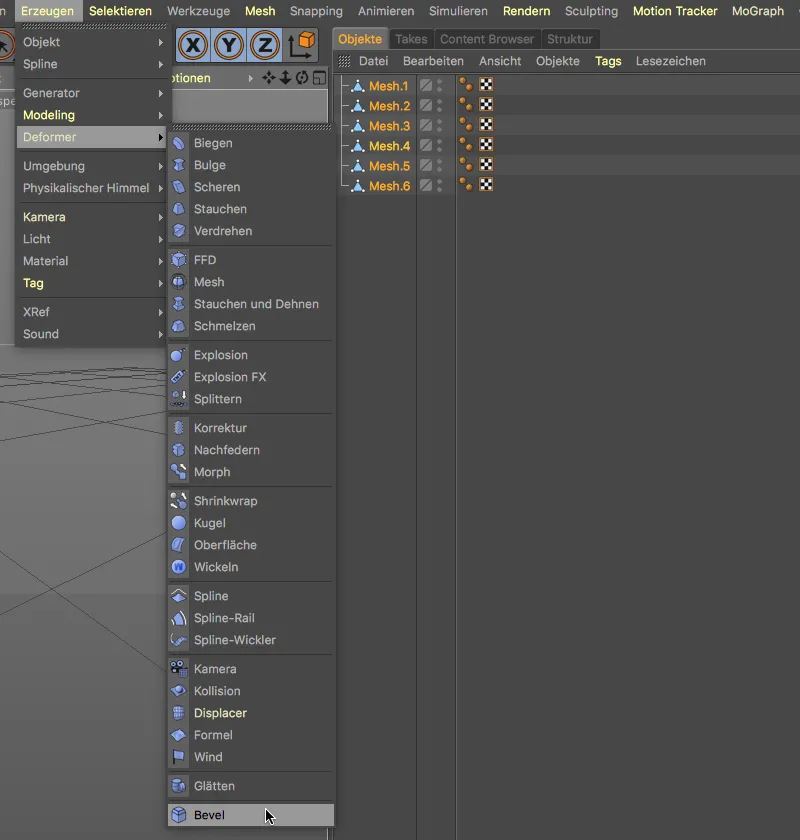Open the Rendern menu
This screenshot has width=800, height=840.
[526, 11]
